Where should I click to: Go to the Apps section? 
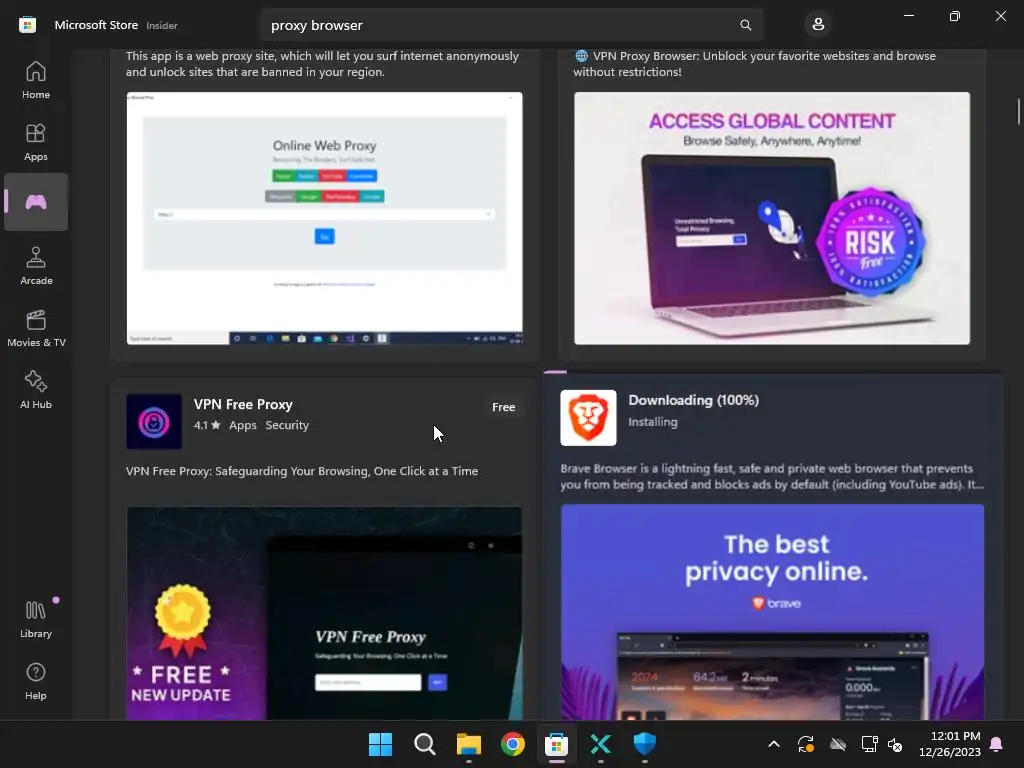[x=36, y=142]
